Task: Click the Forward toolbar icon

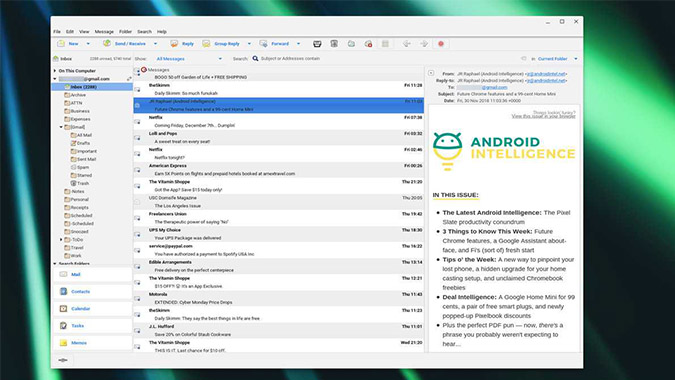Action: (263, 43)
